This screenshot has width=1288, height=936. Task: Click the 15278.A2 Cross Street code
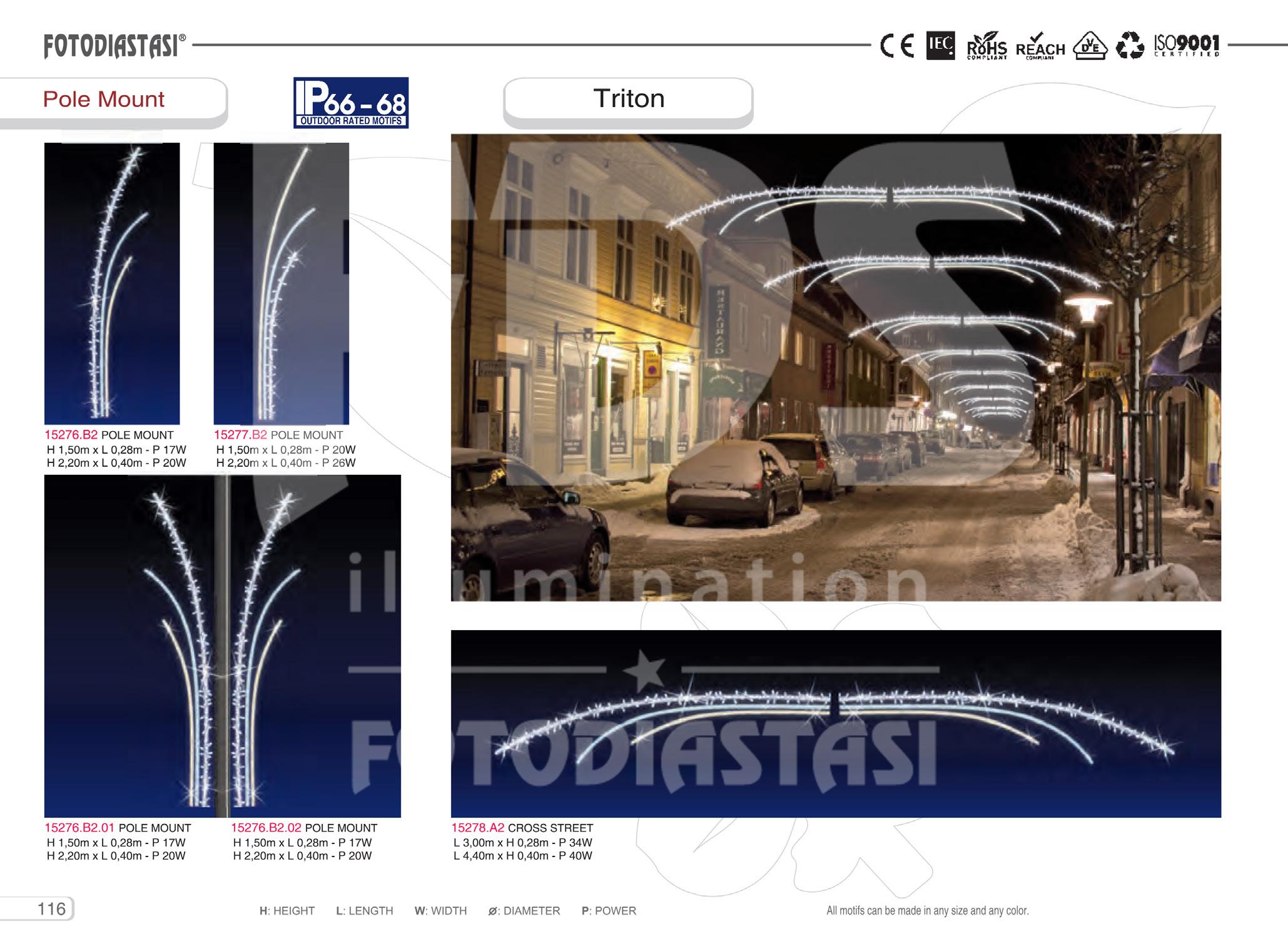pos(477,828)
